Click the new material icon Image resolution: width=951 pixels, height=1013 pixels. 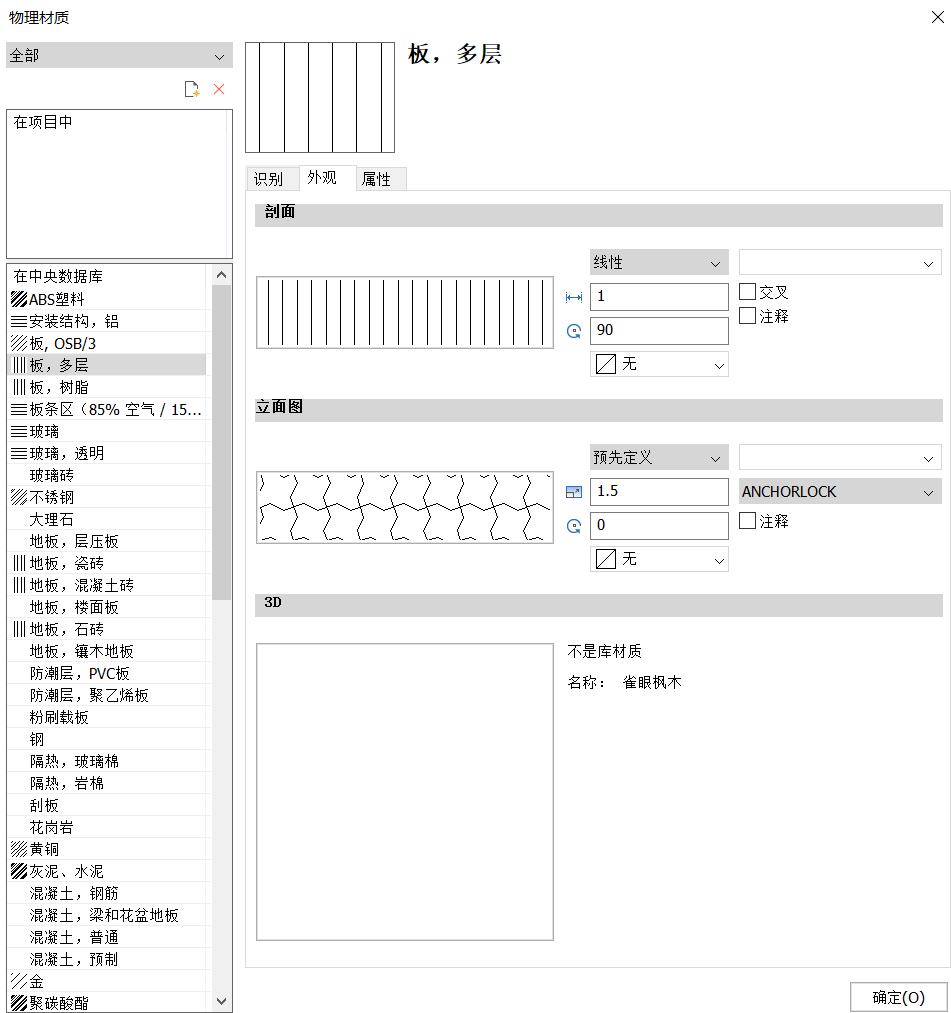(192, 90)
